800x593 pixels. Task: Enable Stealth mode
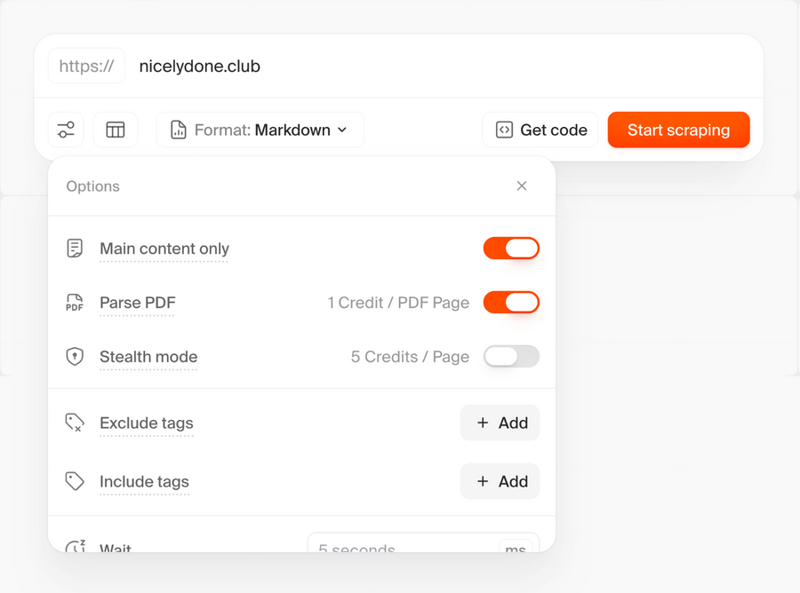point(511,356)
